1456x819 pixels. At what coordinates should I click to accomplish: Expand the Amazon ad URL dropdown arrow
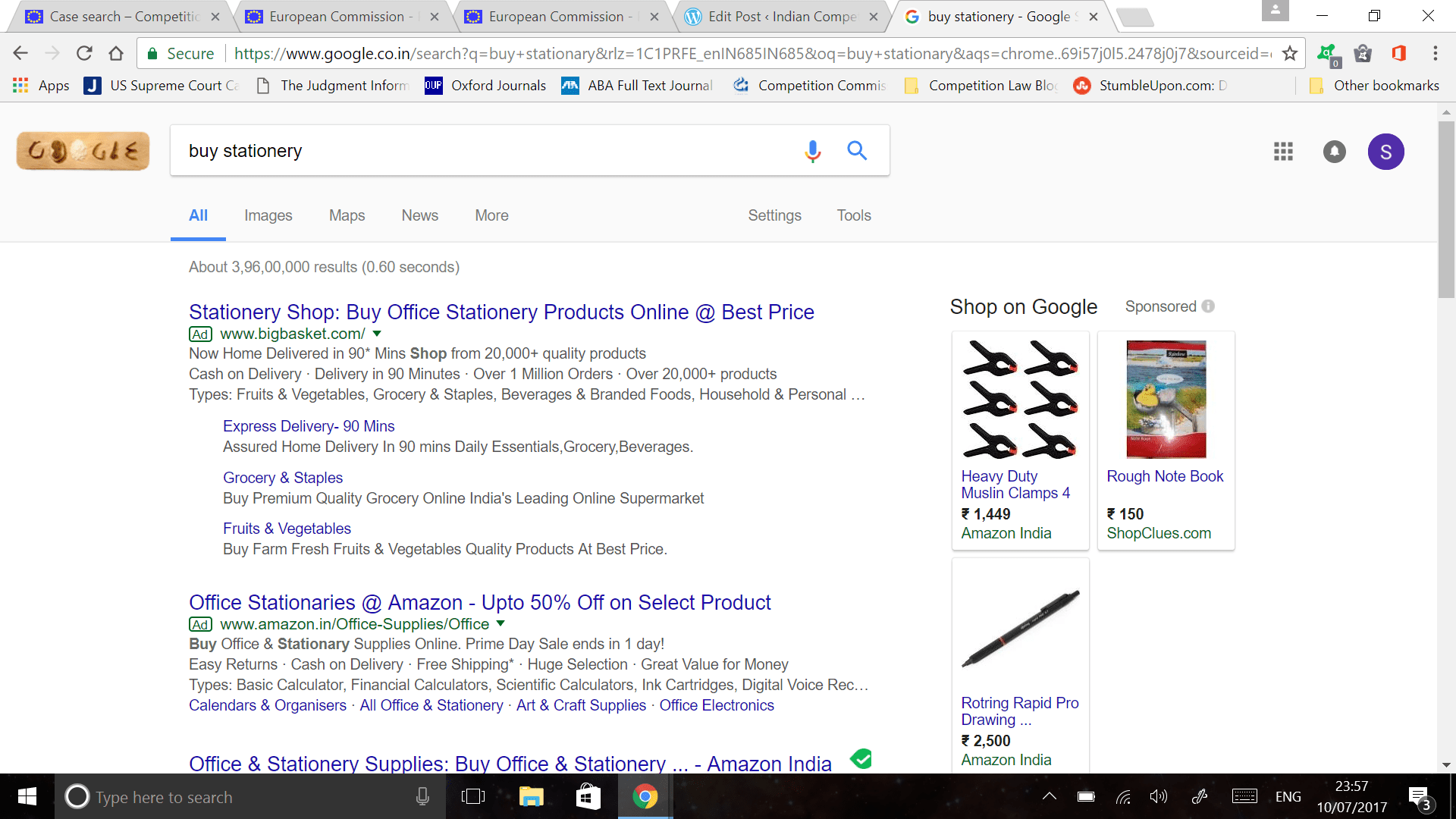(x=500, y=623)
